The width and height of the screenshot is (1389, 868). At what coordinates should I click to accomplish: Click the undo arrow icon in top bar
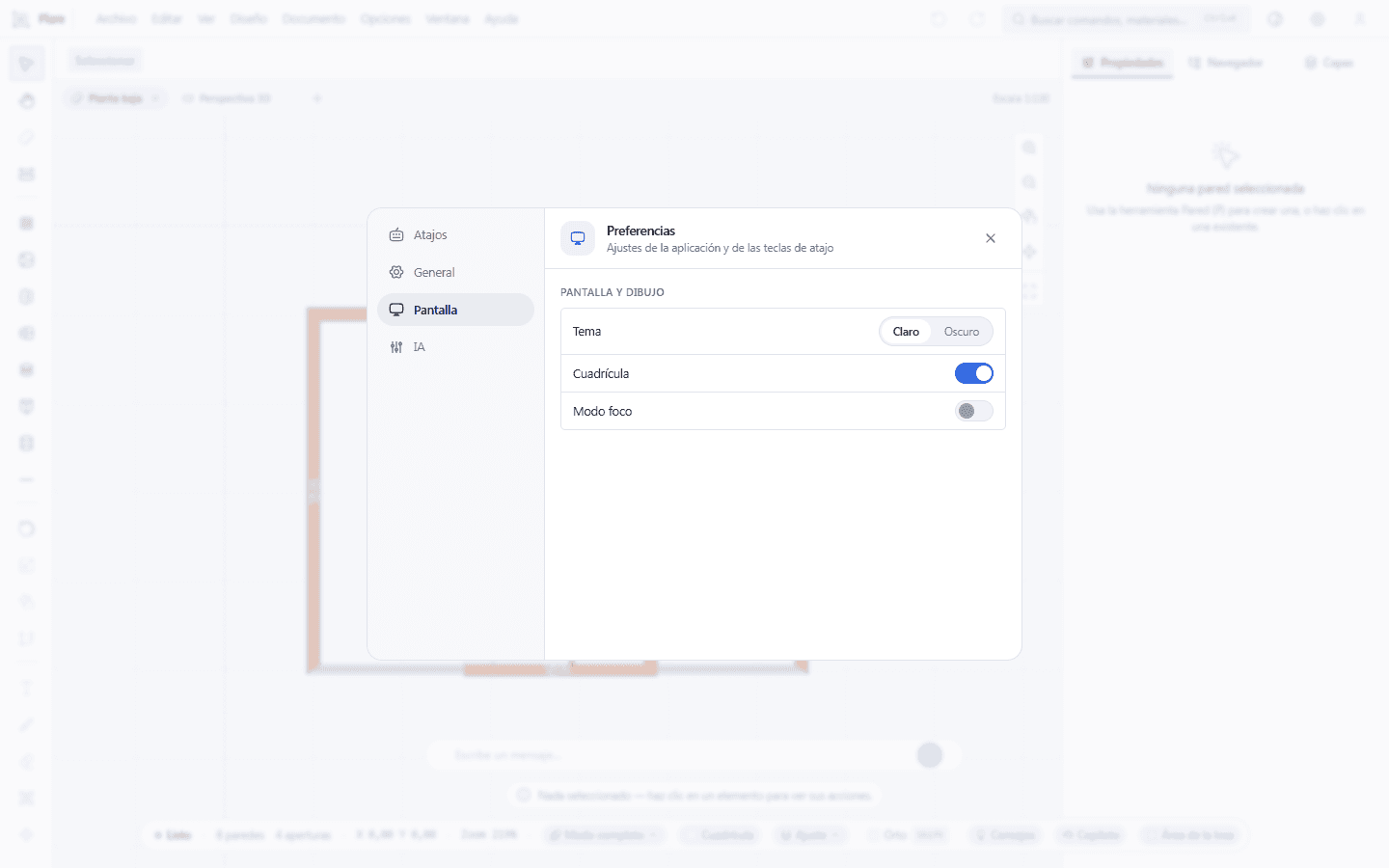click(939, 19)
